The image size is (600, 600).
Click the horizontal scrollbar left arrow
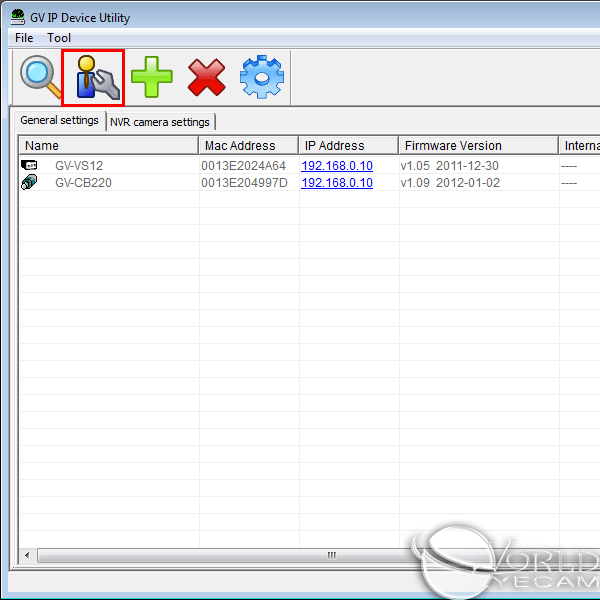(27, 555)
